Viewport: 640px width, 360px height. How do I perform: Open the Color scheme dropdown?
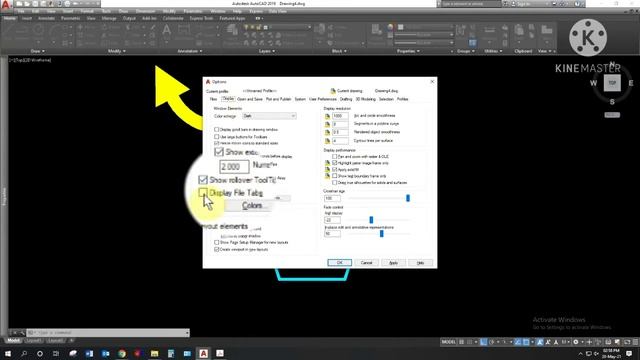tap(269, 116)
